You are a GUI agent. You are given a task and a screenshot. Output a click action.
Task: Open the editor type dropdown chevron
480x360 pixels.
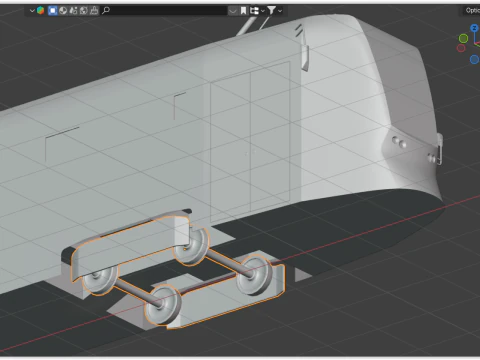click(x=32, y=11)
